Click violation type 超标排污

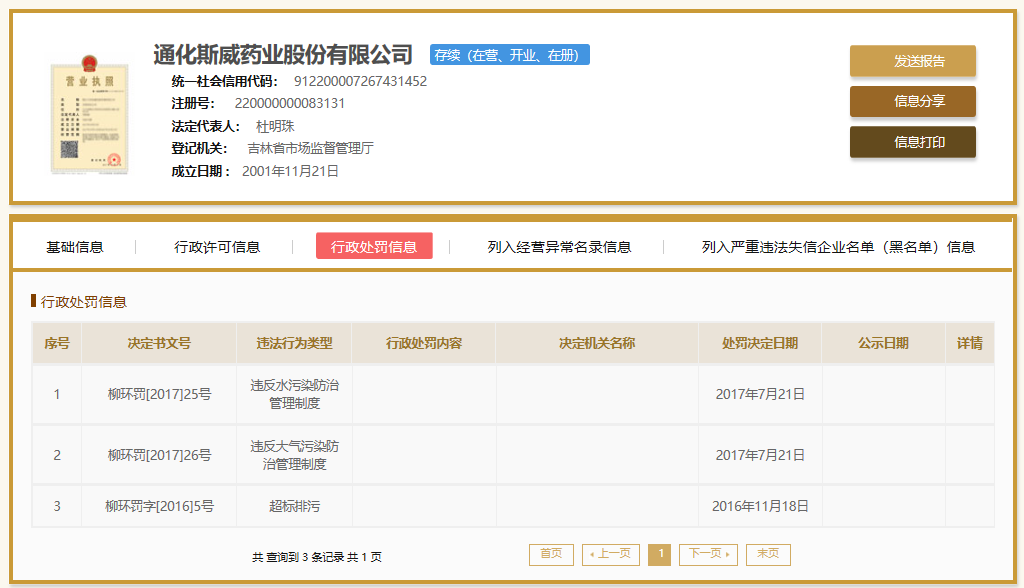click(x=295, y=506)
